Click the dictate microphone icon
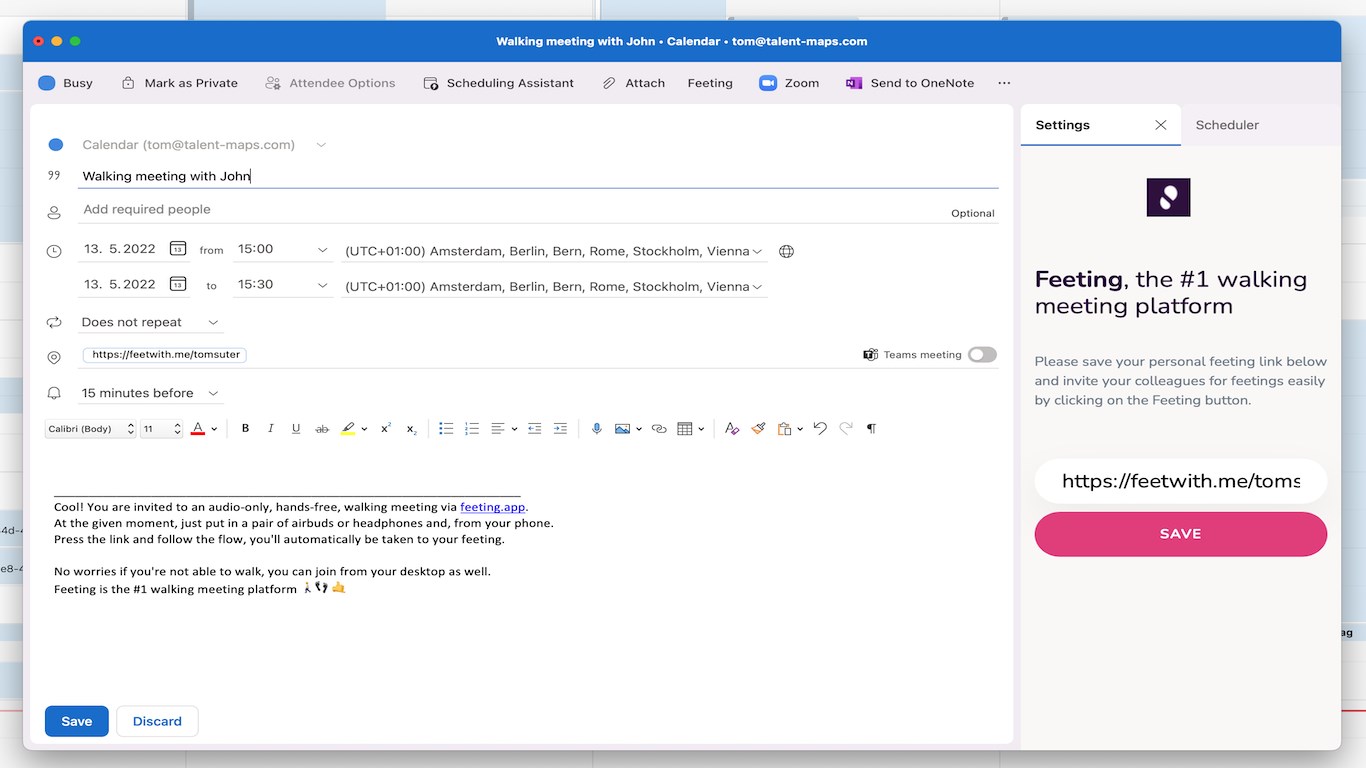The image size is (1366, 768). coord(597,429)
